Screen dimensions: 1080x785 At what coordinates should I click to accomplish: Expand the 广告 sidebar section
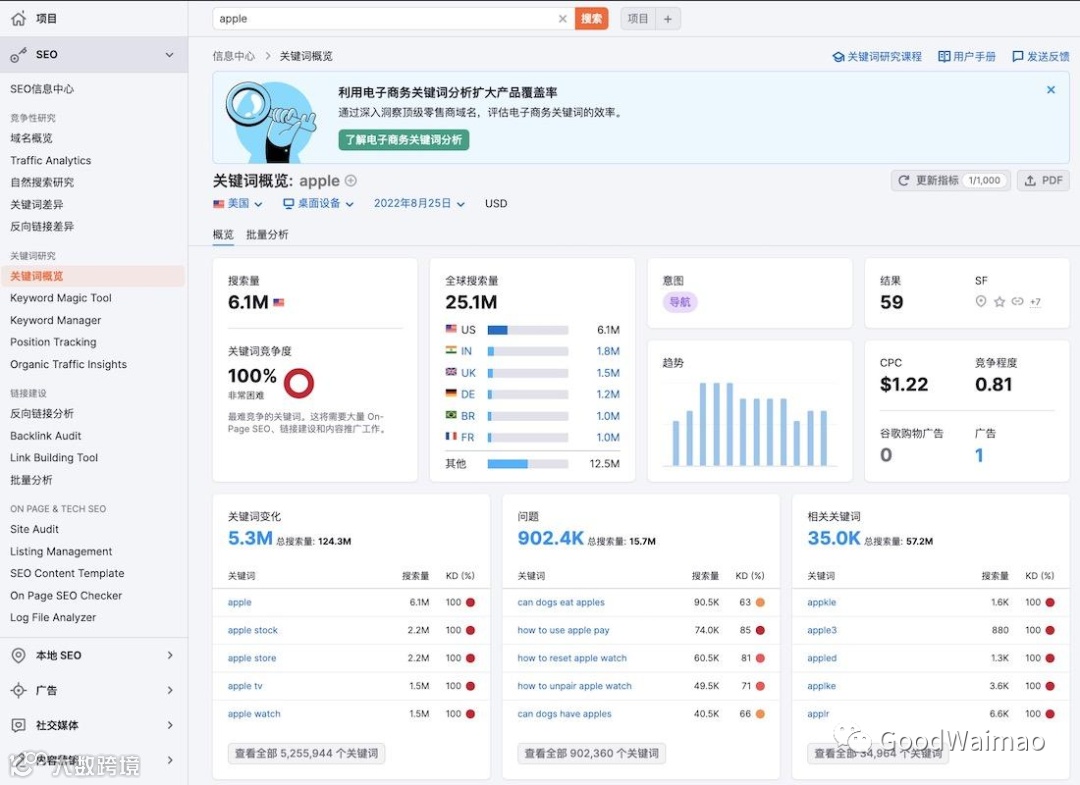click(x=170, y=690)
